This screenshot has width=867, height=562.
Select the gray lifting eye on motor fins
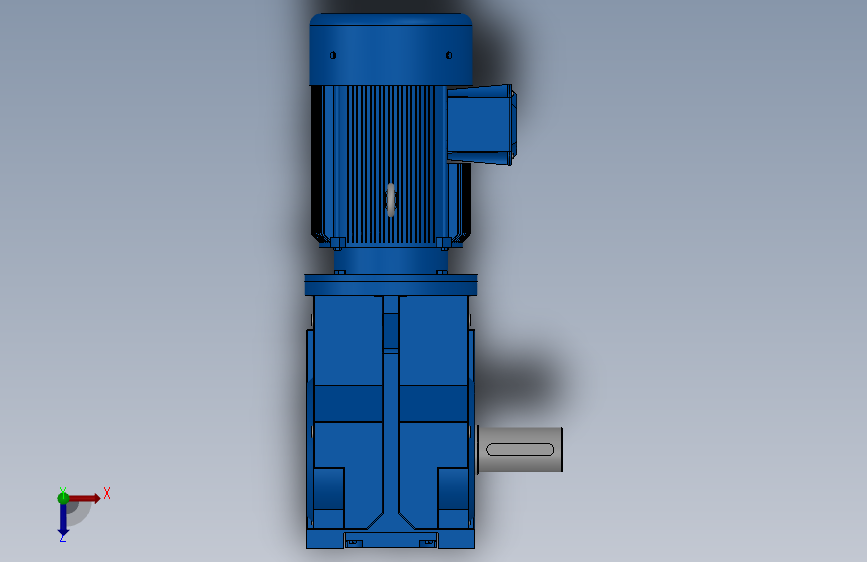[391, 200]
